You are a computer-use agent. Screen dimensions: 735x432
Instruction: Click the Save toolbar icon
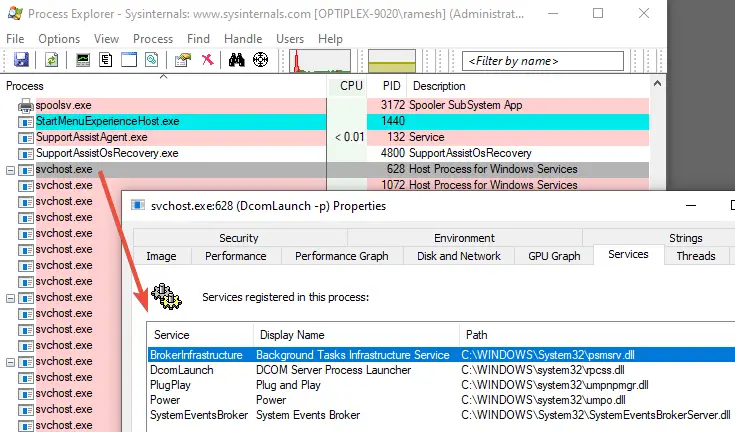[x=21, y=60]
